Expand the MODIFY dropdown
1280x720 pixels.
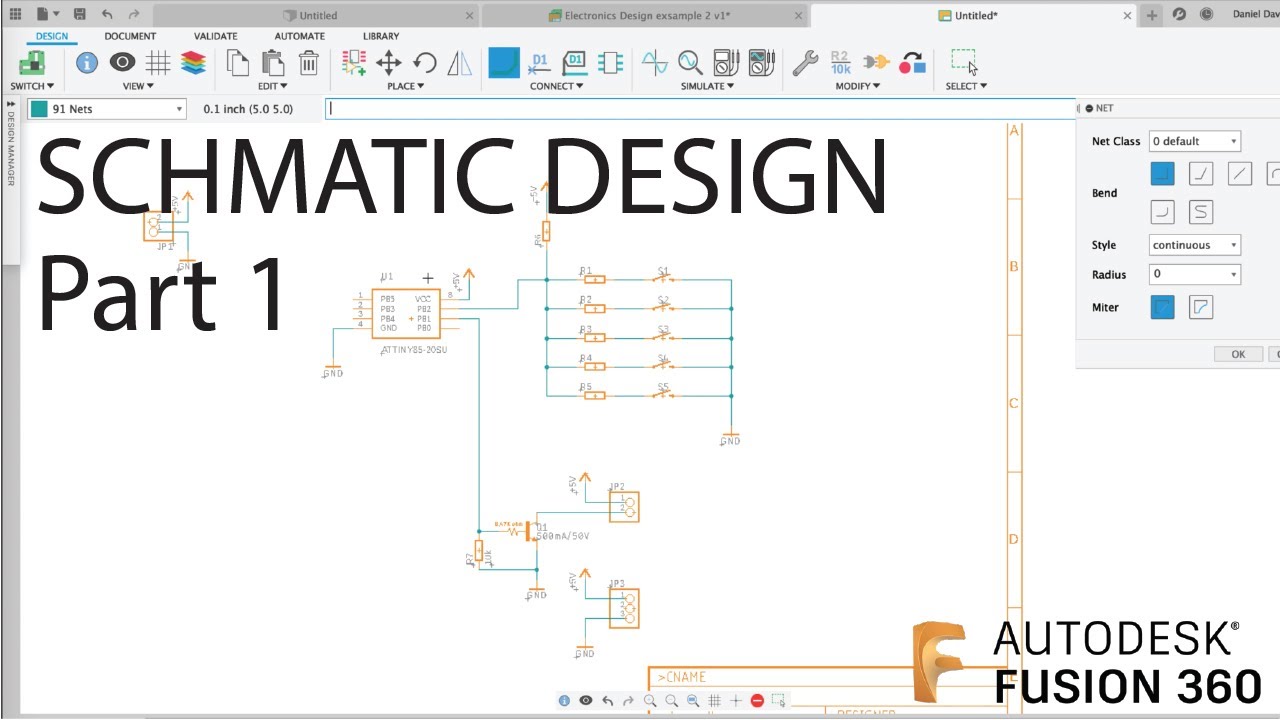858,86
